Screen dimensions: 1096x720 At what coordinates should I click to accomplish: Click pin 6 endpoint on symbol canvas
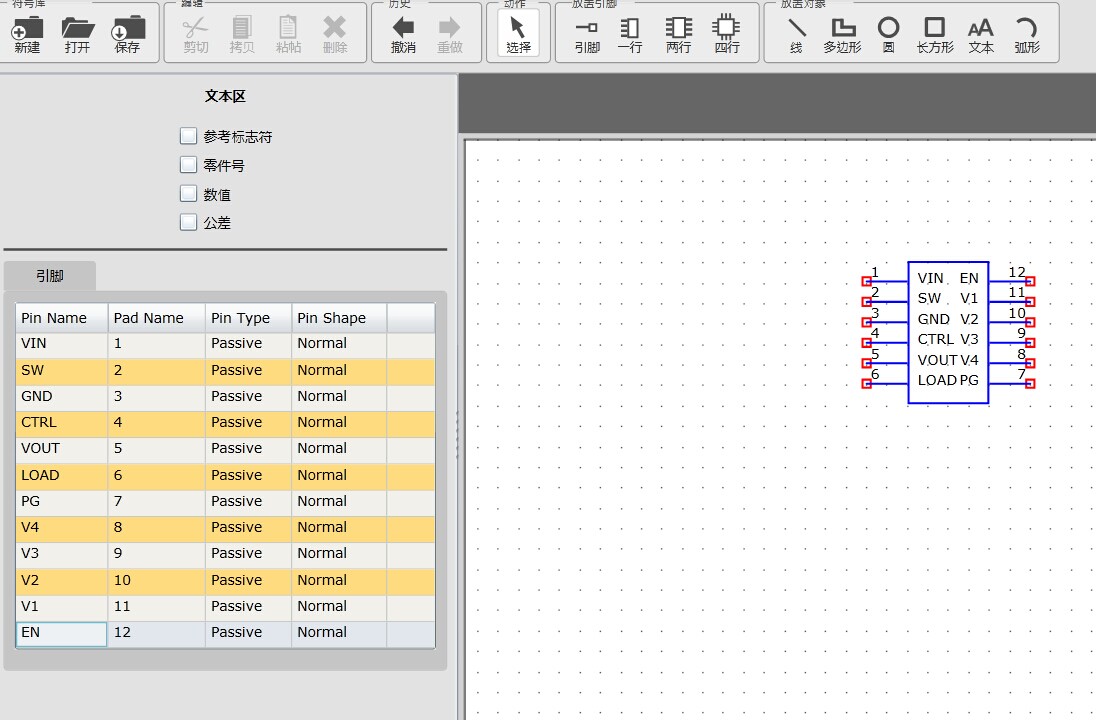(867, 383)
